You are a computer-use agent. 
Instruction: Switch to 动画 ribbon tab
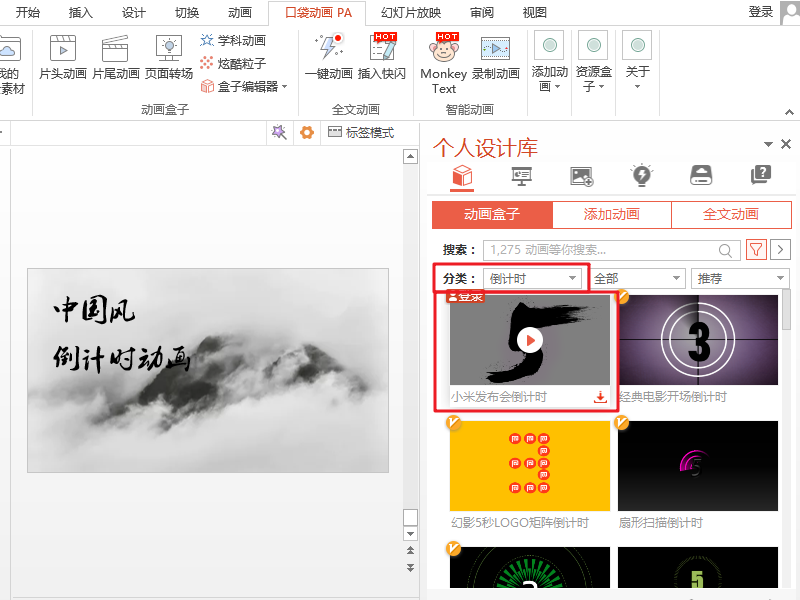point(240,12)
